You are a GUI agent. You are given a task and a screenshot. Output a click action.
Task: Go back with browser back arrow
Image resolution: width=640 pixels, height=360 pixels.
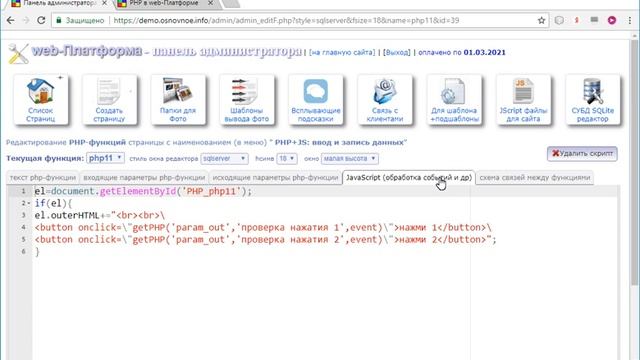pos(11,20)
